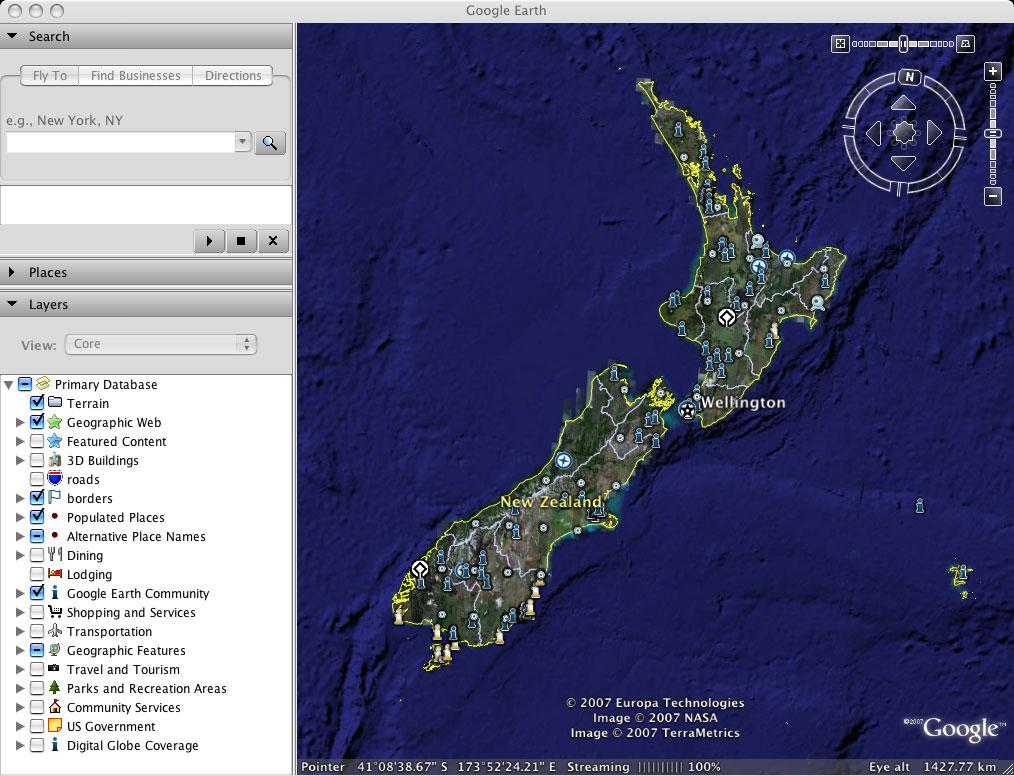Click the Search panel header
Screen dimensions: 1014x776
146,36
